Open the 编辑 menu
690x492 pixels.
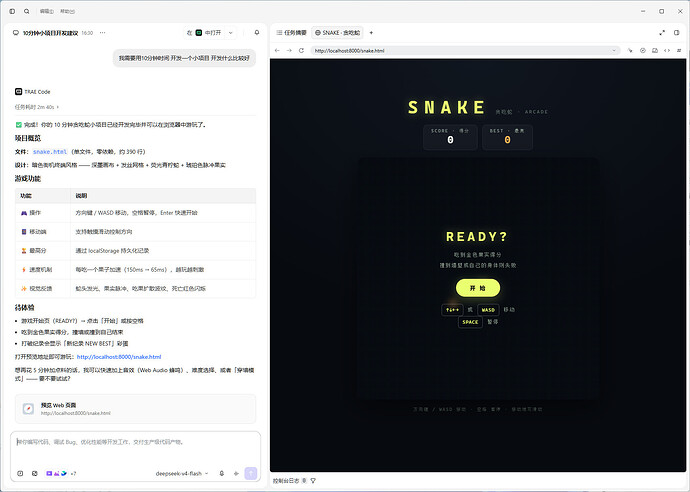click(x=47, y=11)
